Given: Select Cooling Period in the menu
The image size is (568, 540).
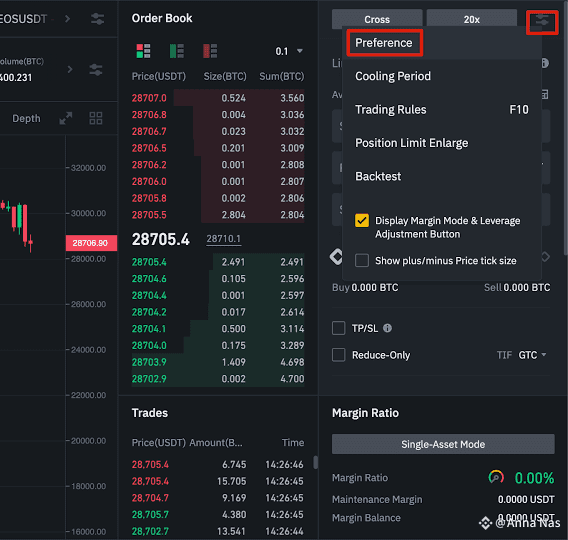Looking at the screenshot, I should (393, 76).
